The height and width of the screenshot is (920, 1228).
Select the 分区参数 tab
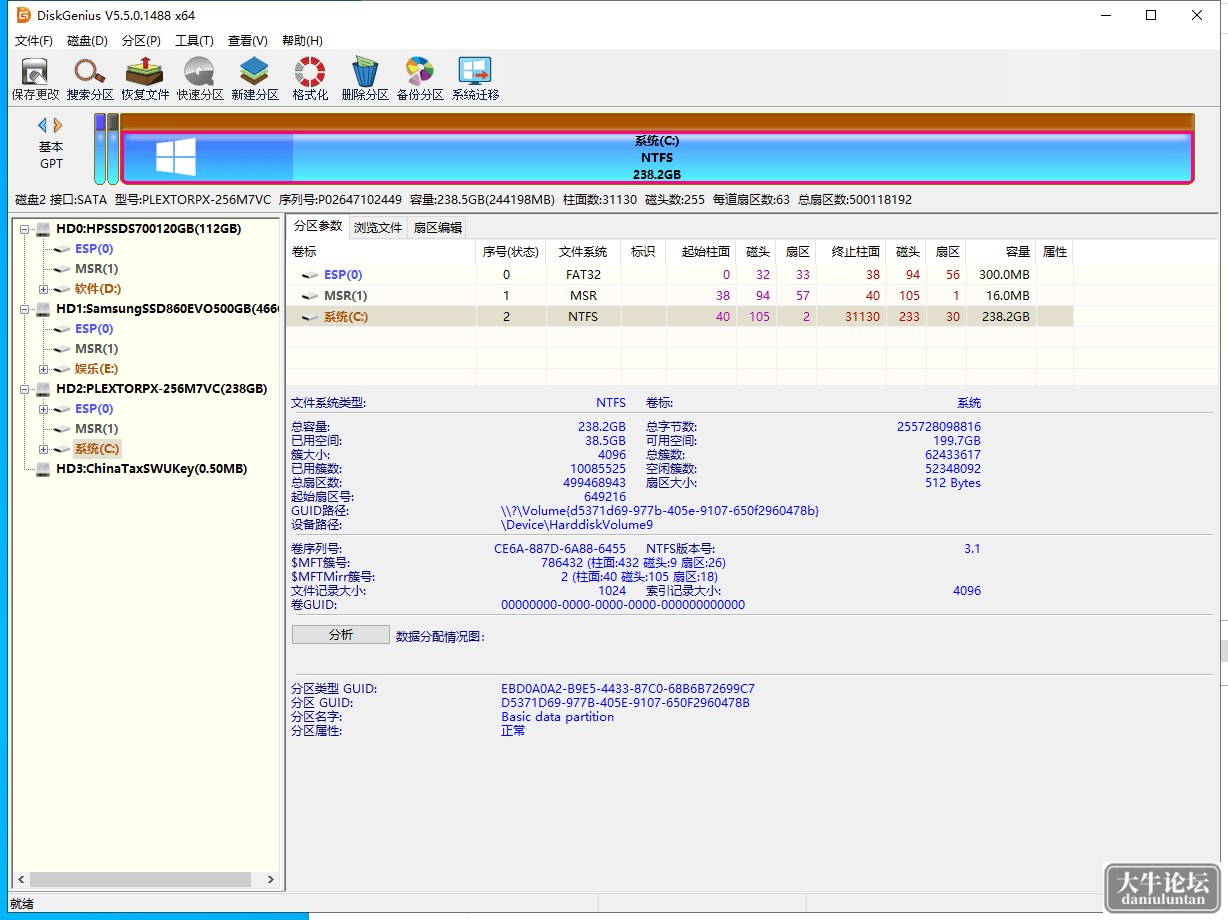point(318,226)
